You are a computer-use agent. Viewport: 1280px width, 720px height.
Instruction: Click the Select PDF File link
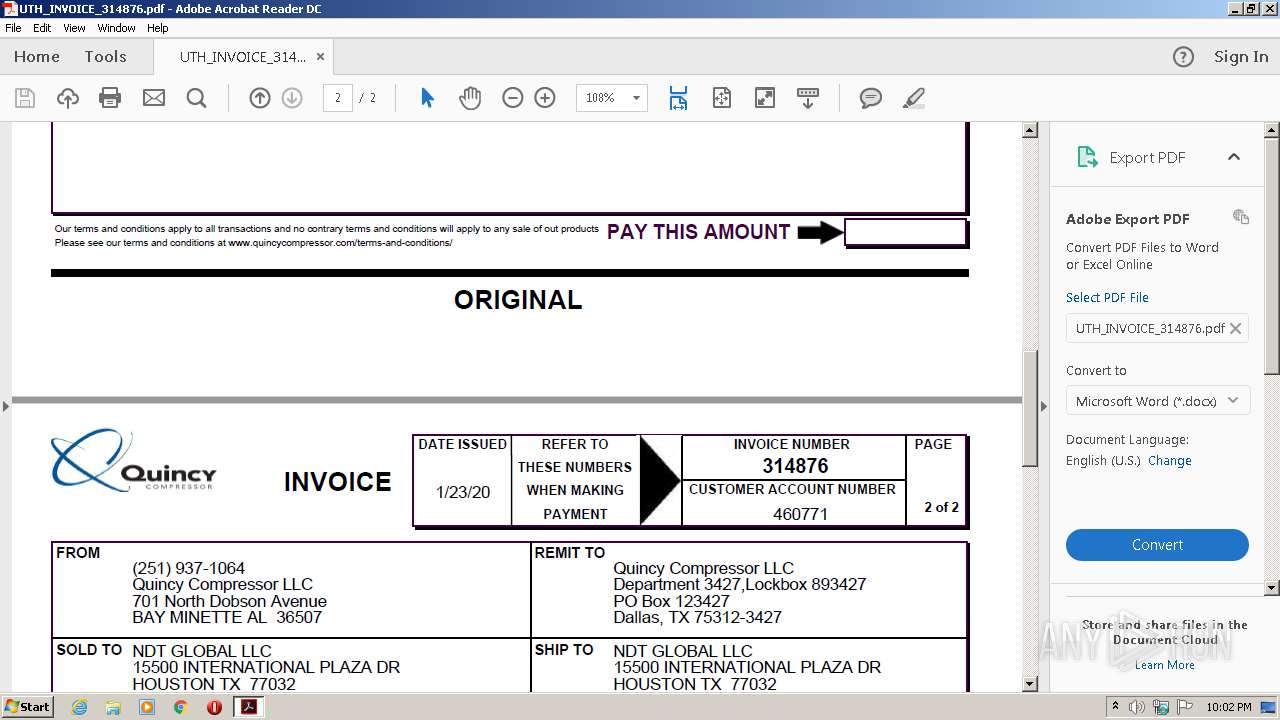coord(1107,297)
